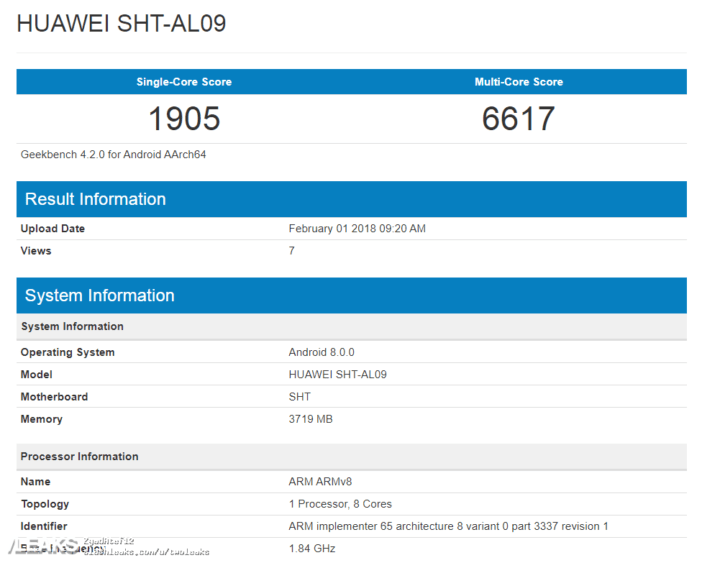
Task: Click the date February 01 2018 09:20 AM
Action: (357, 229)
